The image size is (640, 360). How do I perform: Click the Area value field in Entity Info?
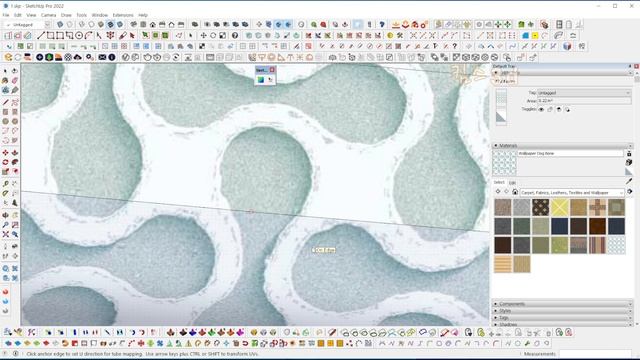[584, 100]
